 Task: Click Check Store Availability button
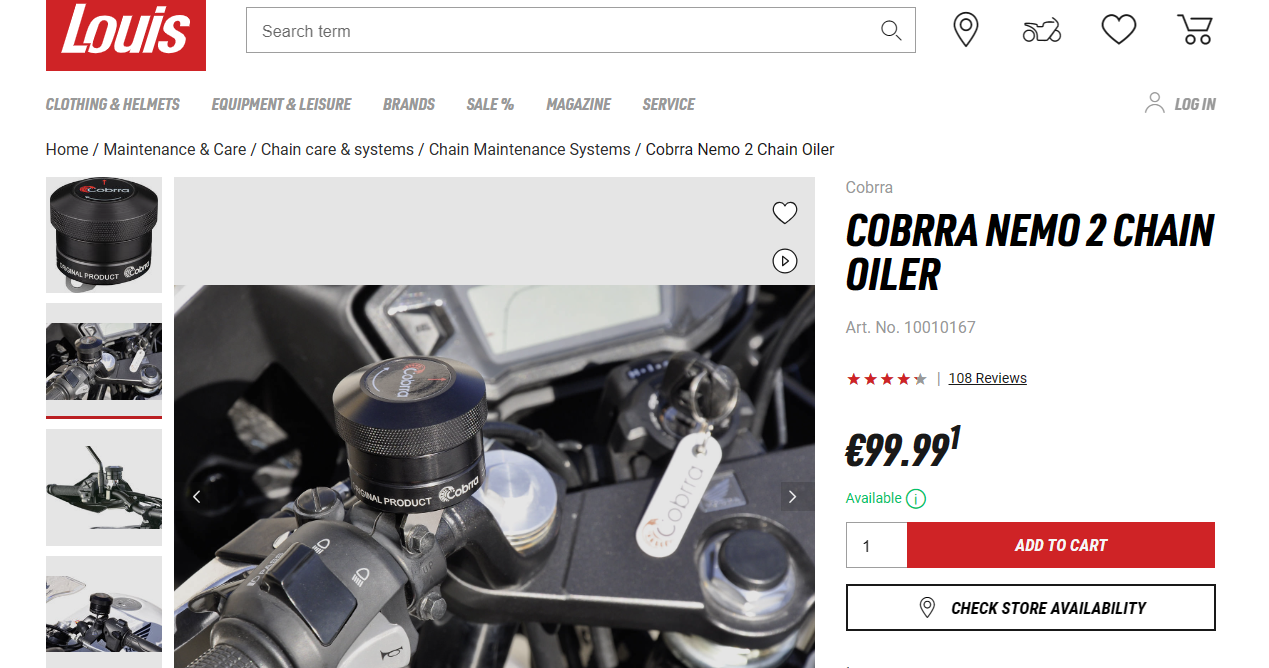[x=1031, y=608]
